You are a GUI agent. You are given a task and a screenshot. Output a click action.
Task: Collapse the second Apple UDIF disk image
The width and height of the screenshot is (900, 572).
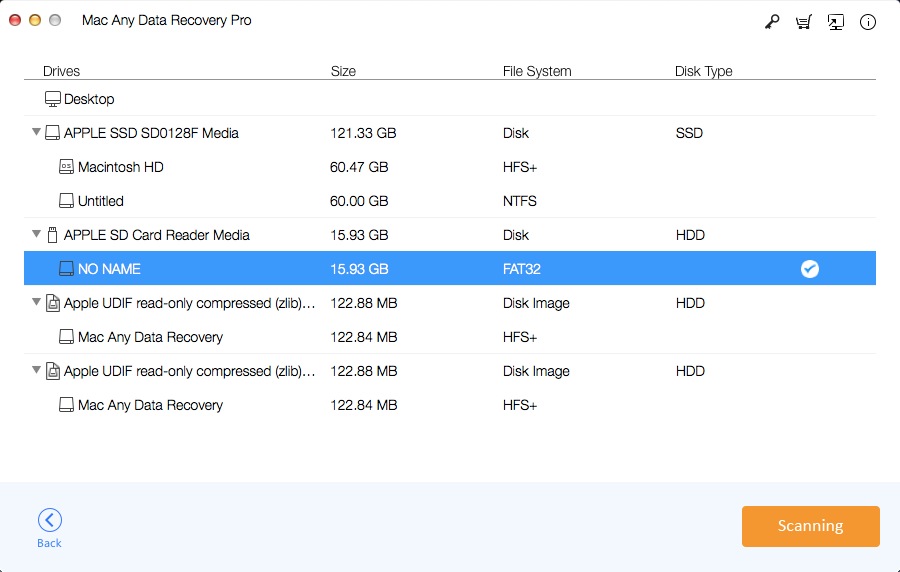point(37,371)
